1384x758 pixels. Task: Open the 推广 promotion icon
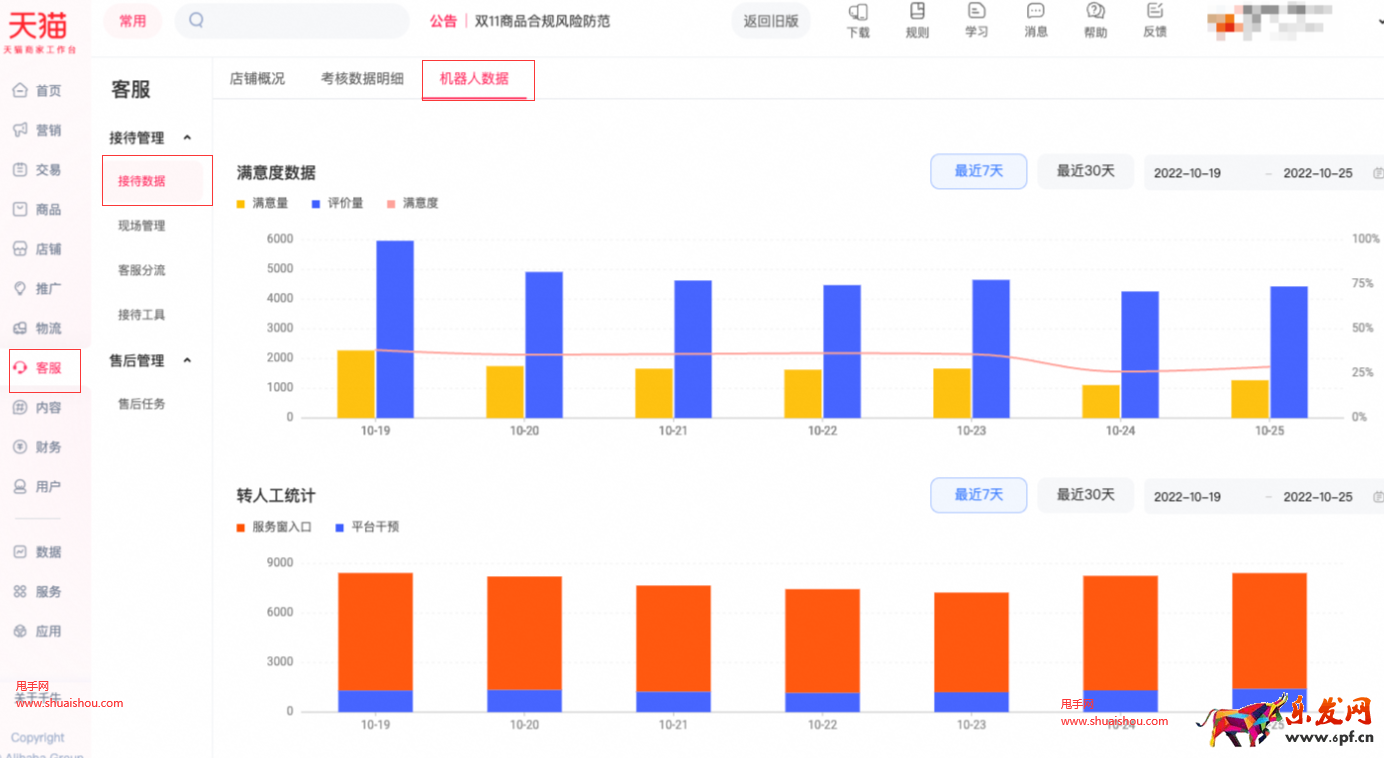[x=19, y=288]
